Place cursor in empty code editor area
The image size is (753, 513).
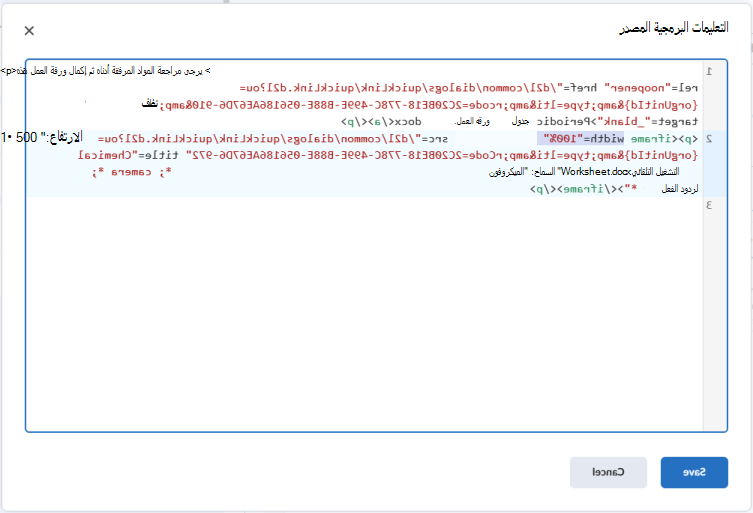tap(364, 312)
